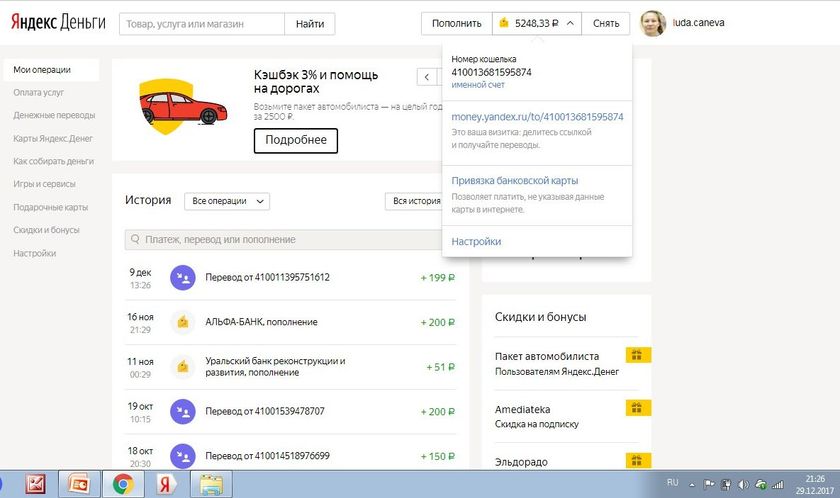The image size is (840, 498).
Task: Open the Перевод от 41001539478707 operation
Action: (x=265, y=411)
